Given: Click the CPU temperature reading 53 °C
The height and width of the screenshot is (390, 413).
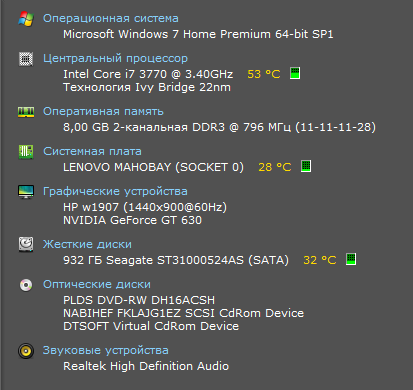Looking at the screenshot, I should pos(264,74).
